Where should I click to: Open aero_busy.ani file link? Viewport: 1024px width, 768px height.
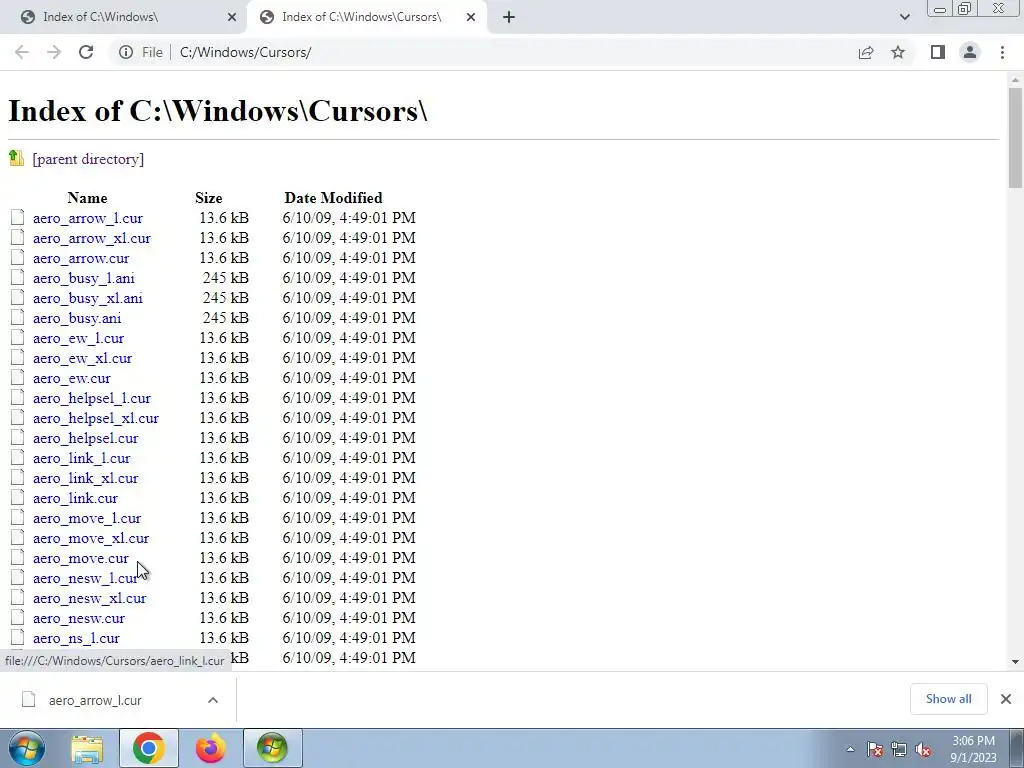click(x=77, y=318)
